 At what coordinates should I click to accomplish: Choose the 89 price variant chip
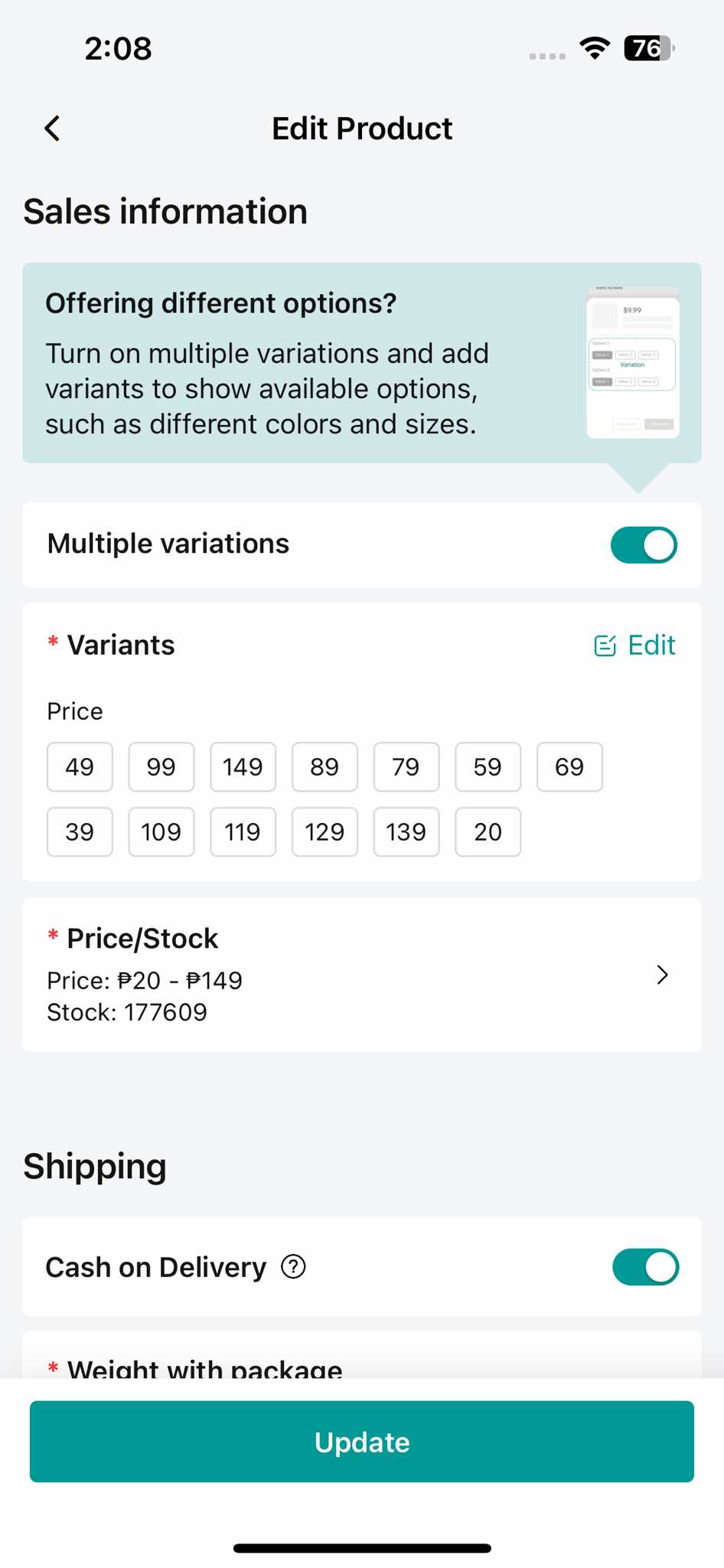pyautogui.click(x=324, y=766)
